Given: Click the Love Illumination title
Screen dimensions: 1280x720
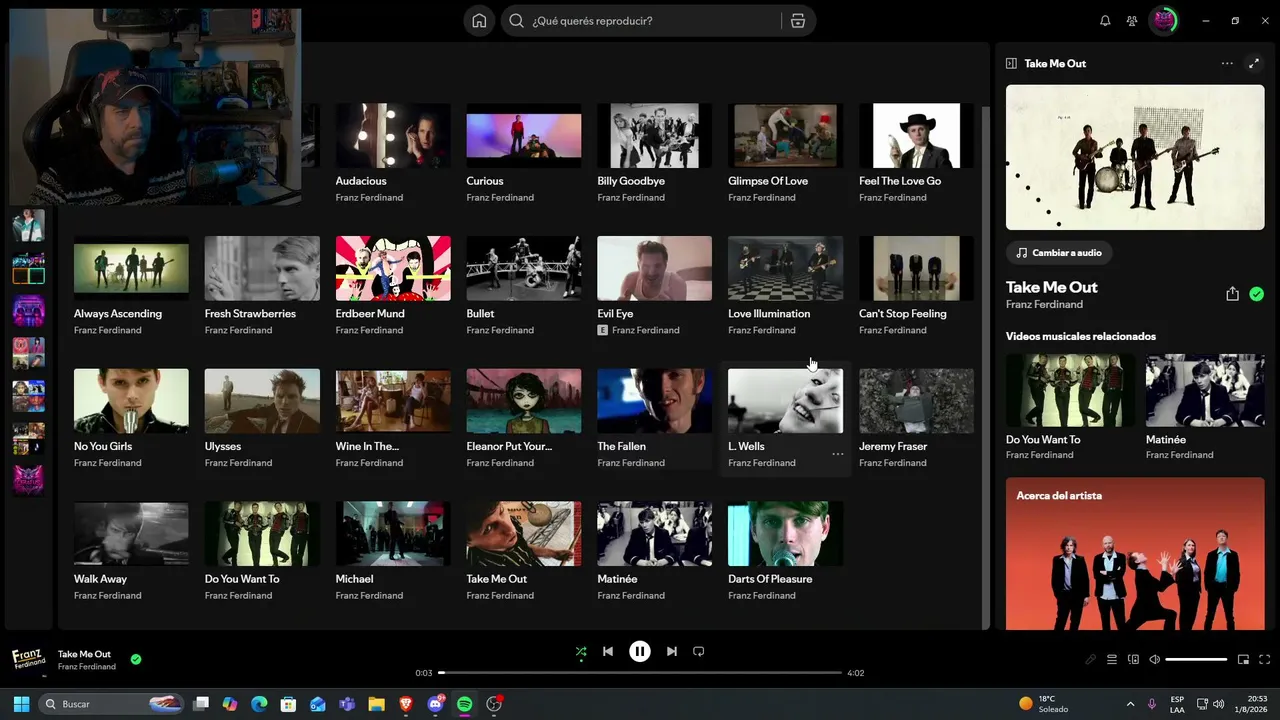Looking at the screenshot, I should 769,314.
